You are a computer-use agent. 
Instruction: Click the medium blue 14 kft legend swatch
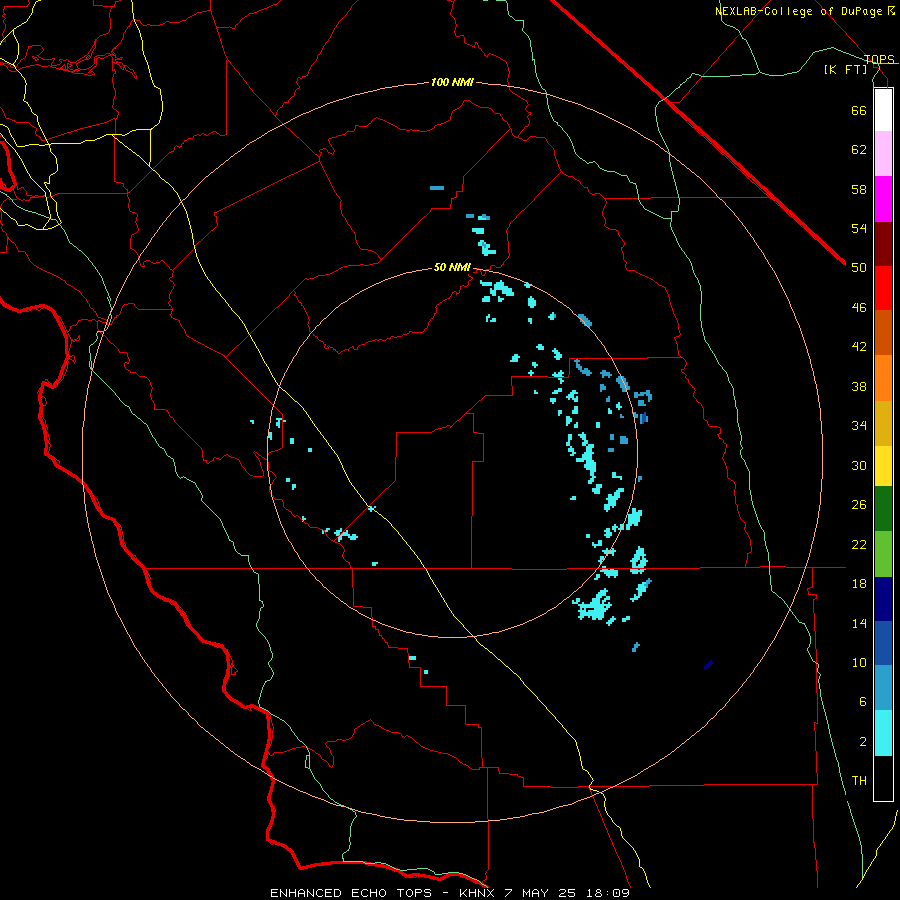click(x=883, y=643)
